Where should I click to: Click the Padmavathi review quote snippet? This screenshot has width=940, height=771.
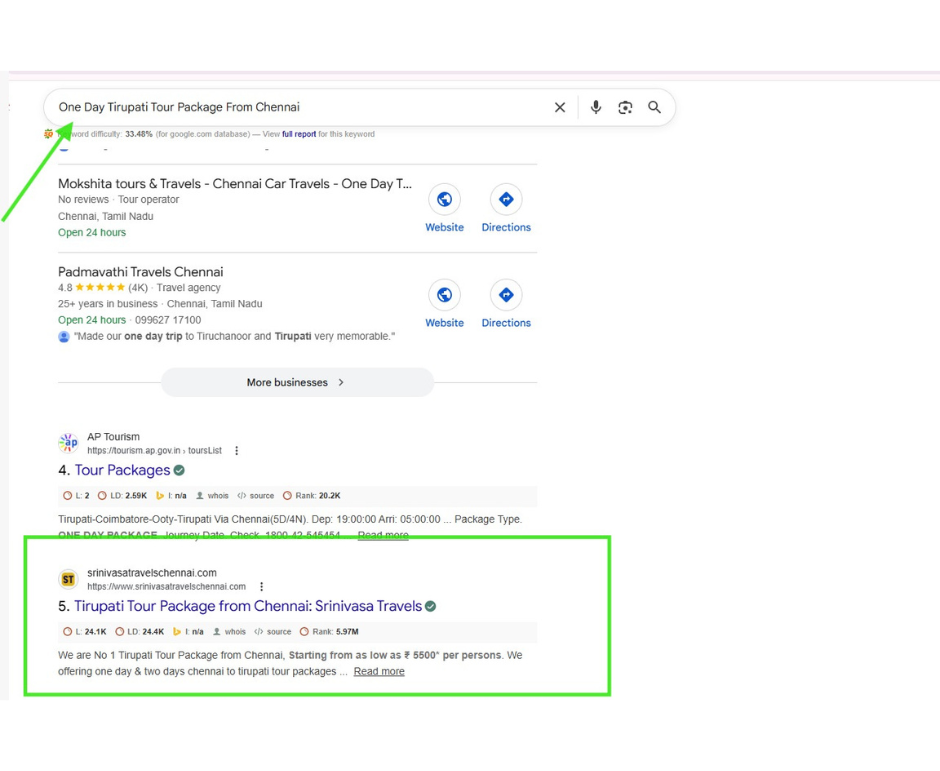(x=234, y=336)
